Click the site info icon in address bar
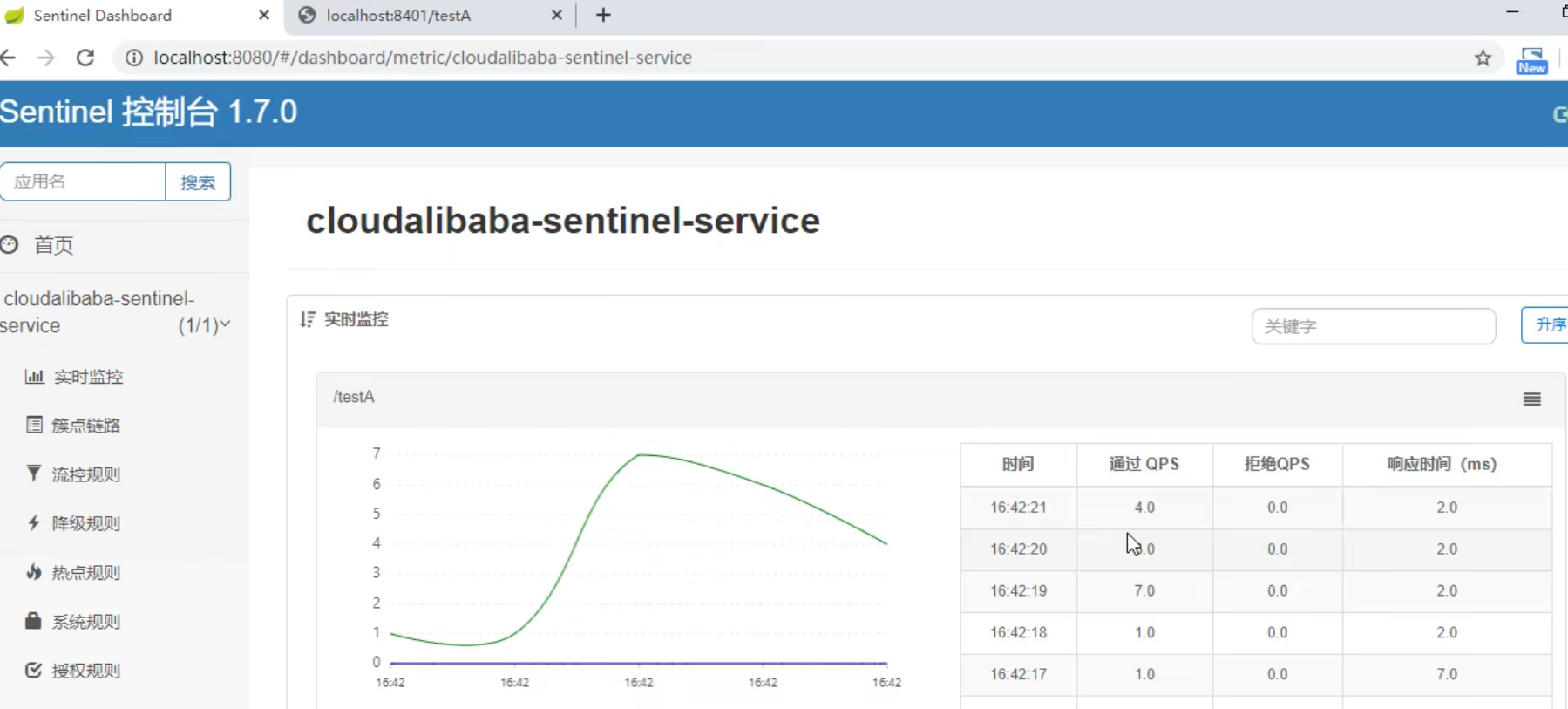The width and height of the screenshot is (1568, 709). pos(133,58)
